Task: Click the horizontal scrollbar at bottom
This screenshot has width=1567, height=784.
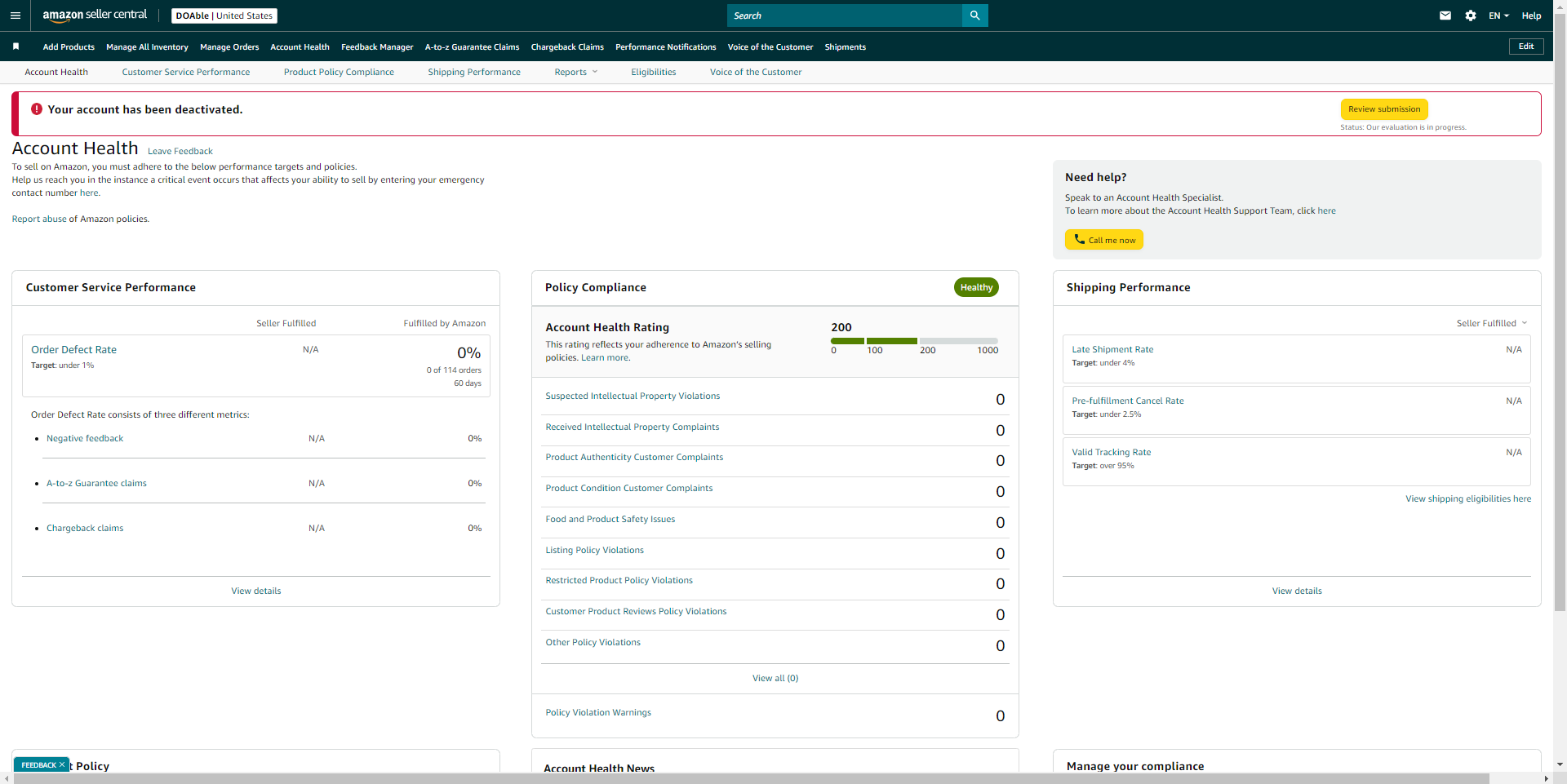Action: click(752, 778)
